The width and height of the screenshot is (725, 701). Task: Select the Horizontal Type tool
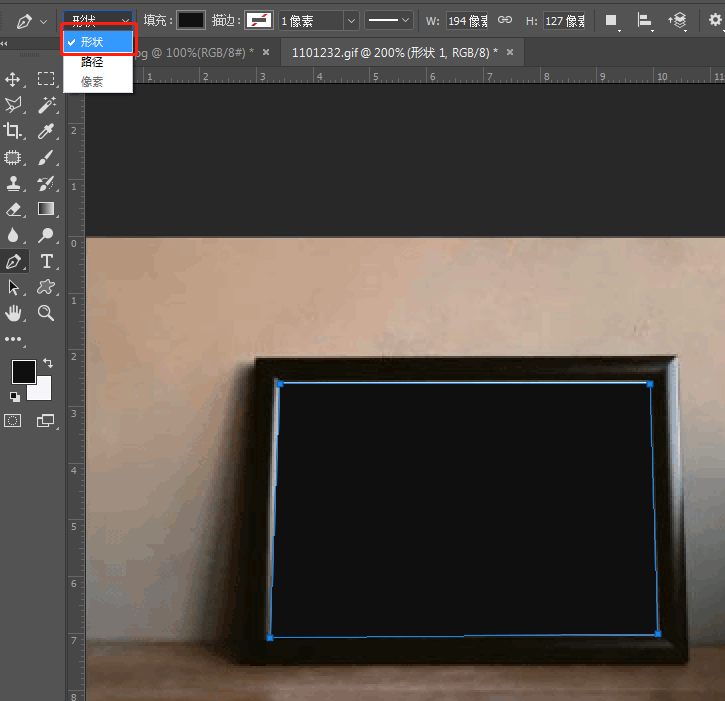coord(46,261)
